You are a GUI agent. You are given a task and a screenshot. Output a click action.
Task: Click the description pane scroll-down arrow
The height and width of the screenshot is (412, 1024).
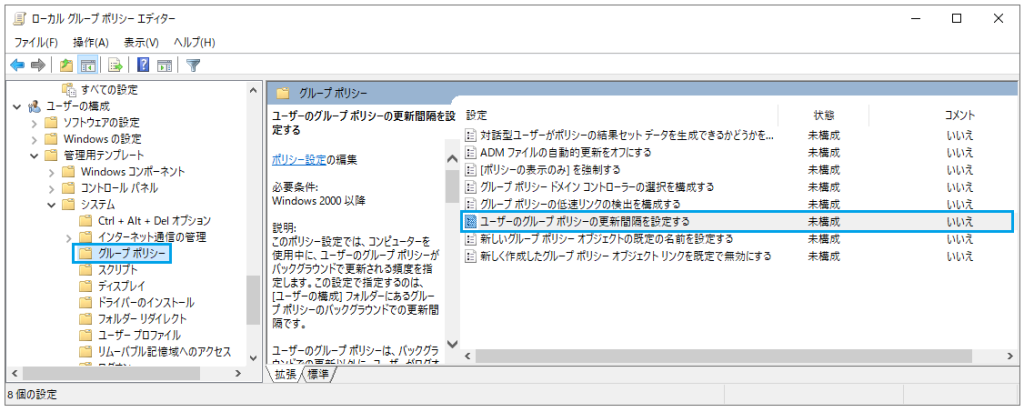(452, 344)
